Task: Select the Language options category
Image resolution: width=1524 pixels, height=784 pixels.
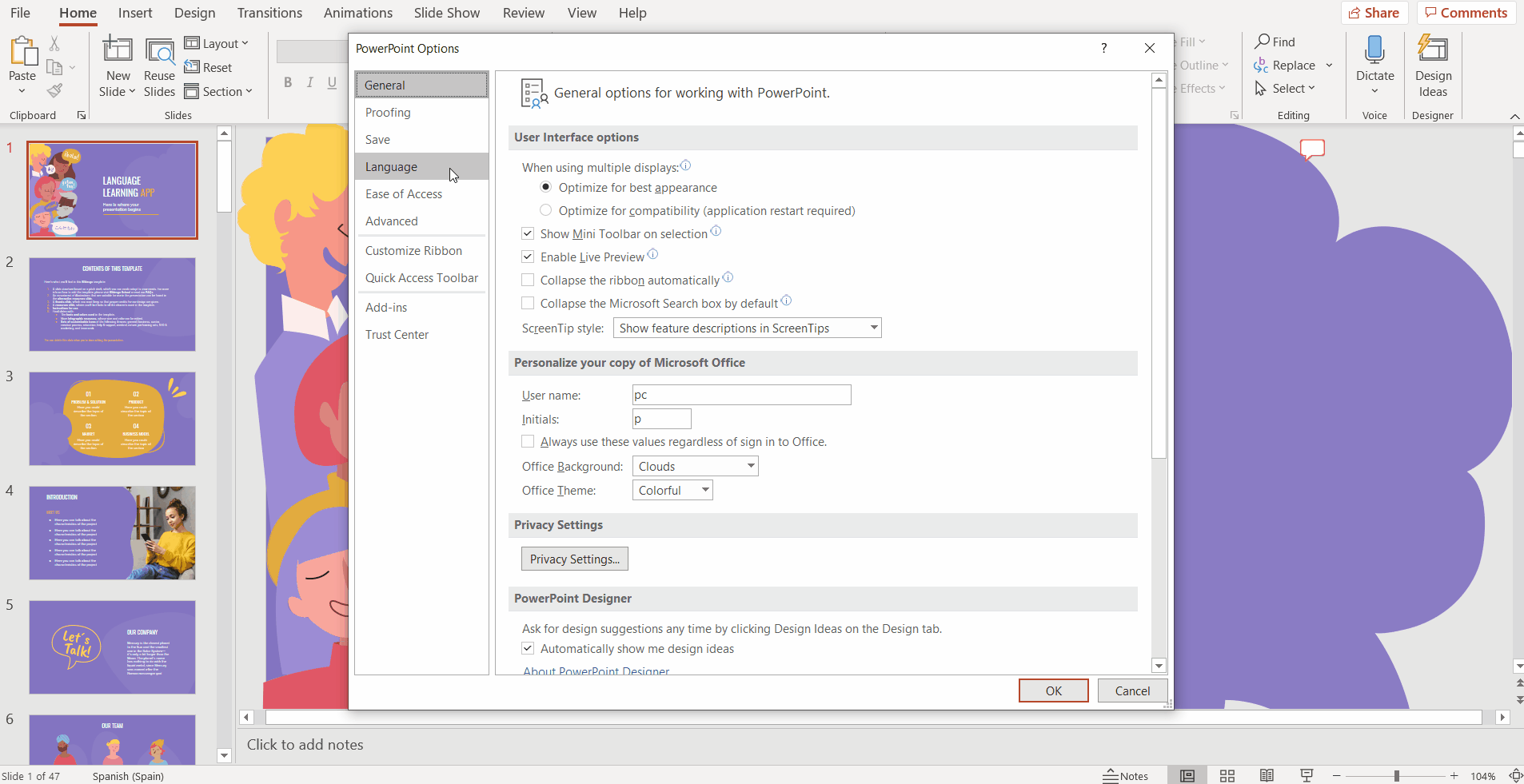Action: click(x=392, y=166)
